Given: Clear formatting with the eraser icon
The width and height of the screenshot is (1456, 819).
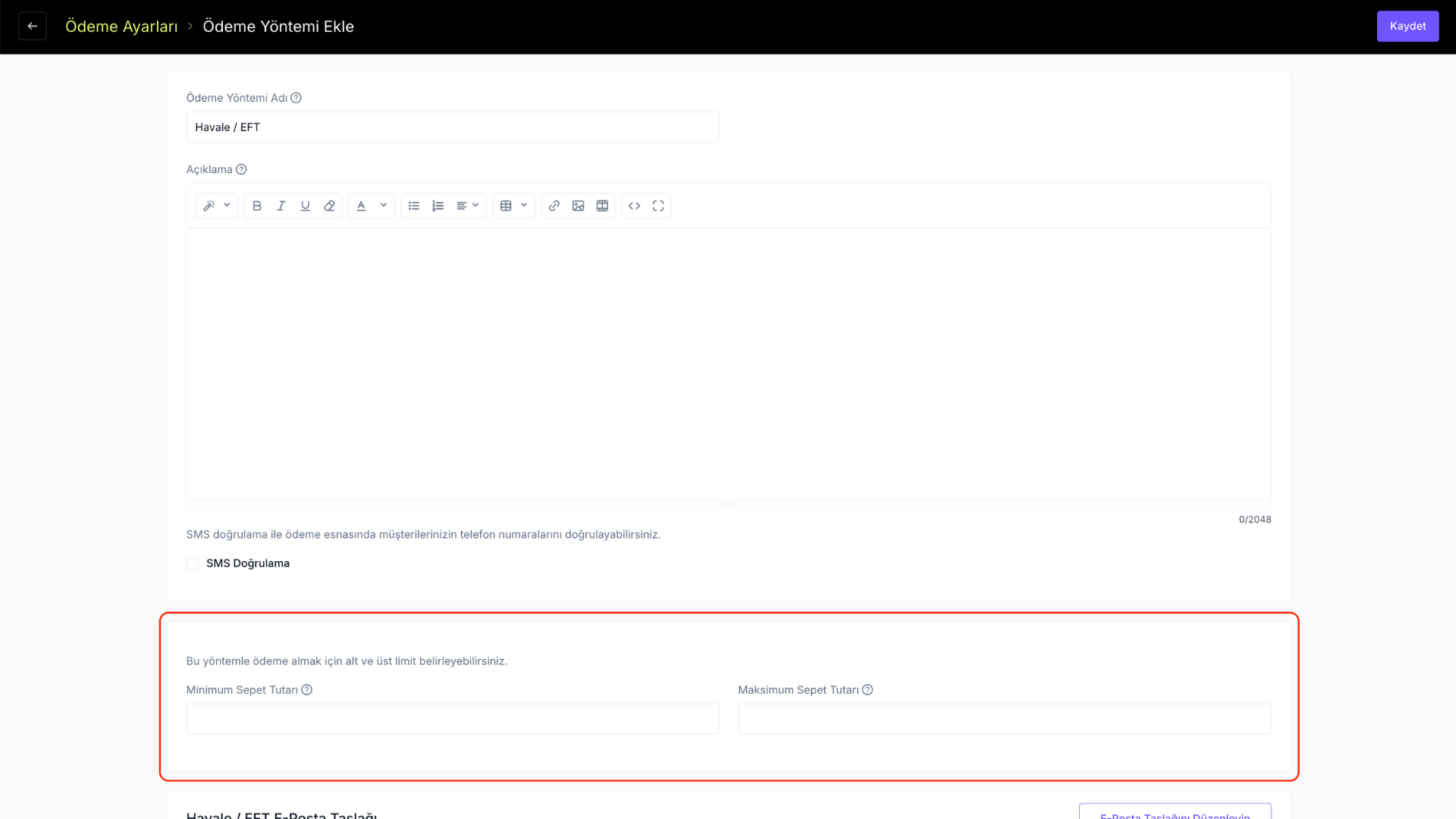Looking at the screenshot, I should pos(329,206).
